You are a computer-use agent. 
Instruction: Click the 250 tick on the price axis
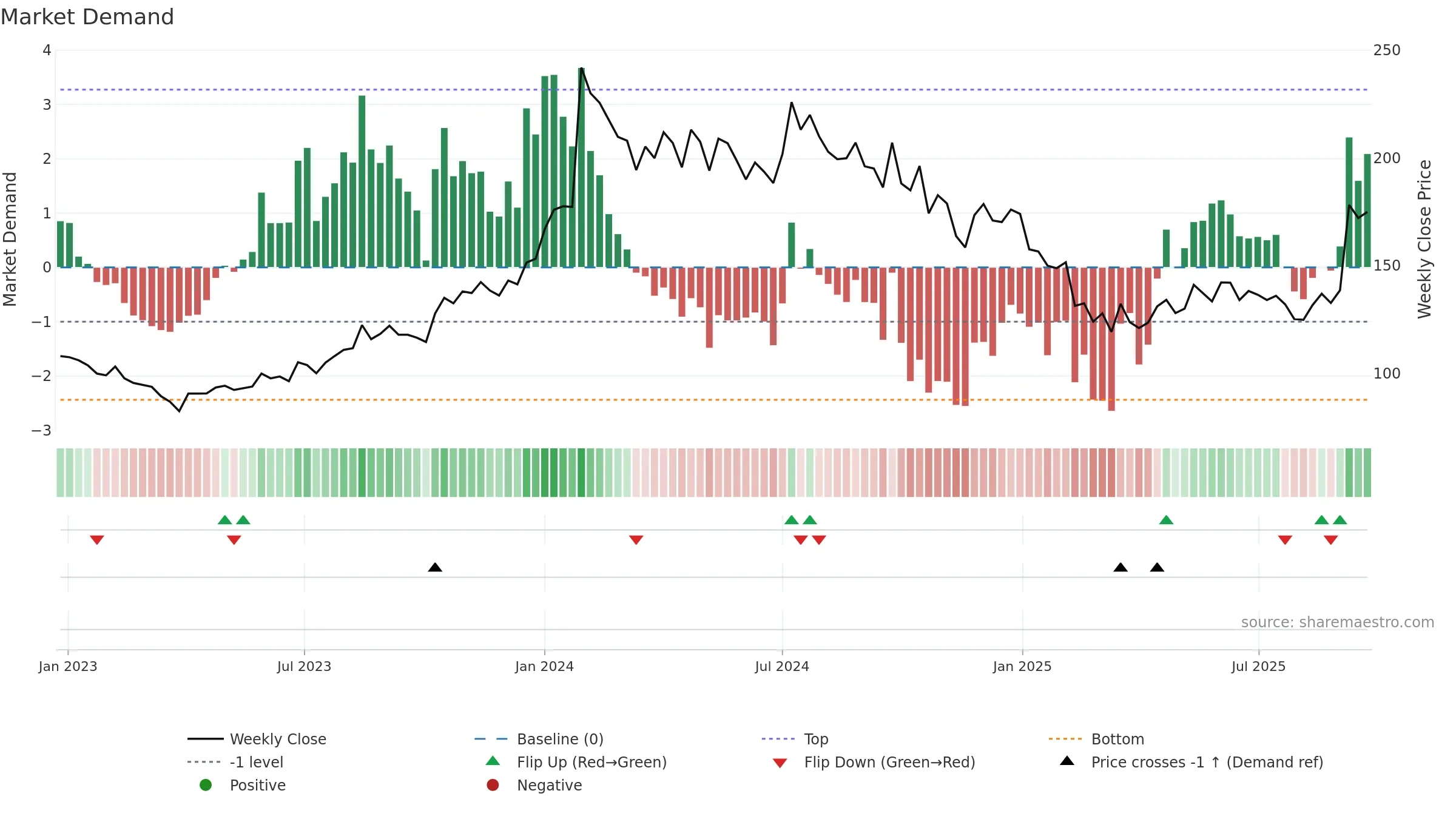coord(1387,50)
